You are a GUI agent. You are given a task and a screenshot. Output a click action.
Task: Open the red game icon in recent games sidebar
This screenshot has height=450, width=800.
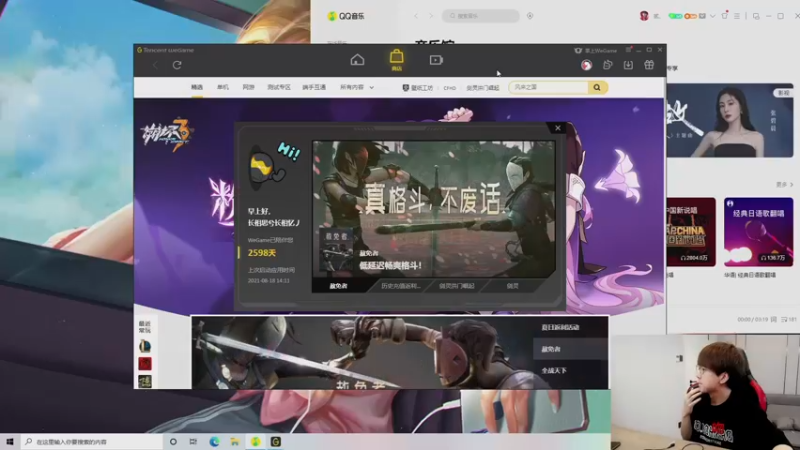click(145, 364)
